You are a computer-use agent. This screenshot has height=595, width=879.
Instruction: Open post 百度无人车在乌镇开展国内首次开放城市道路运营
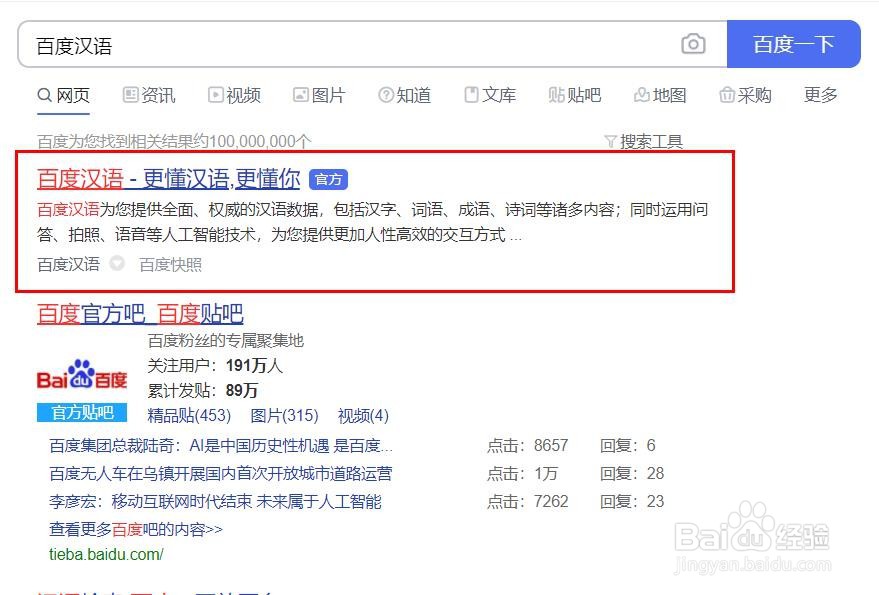pos(221,474)
